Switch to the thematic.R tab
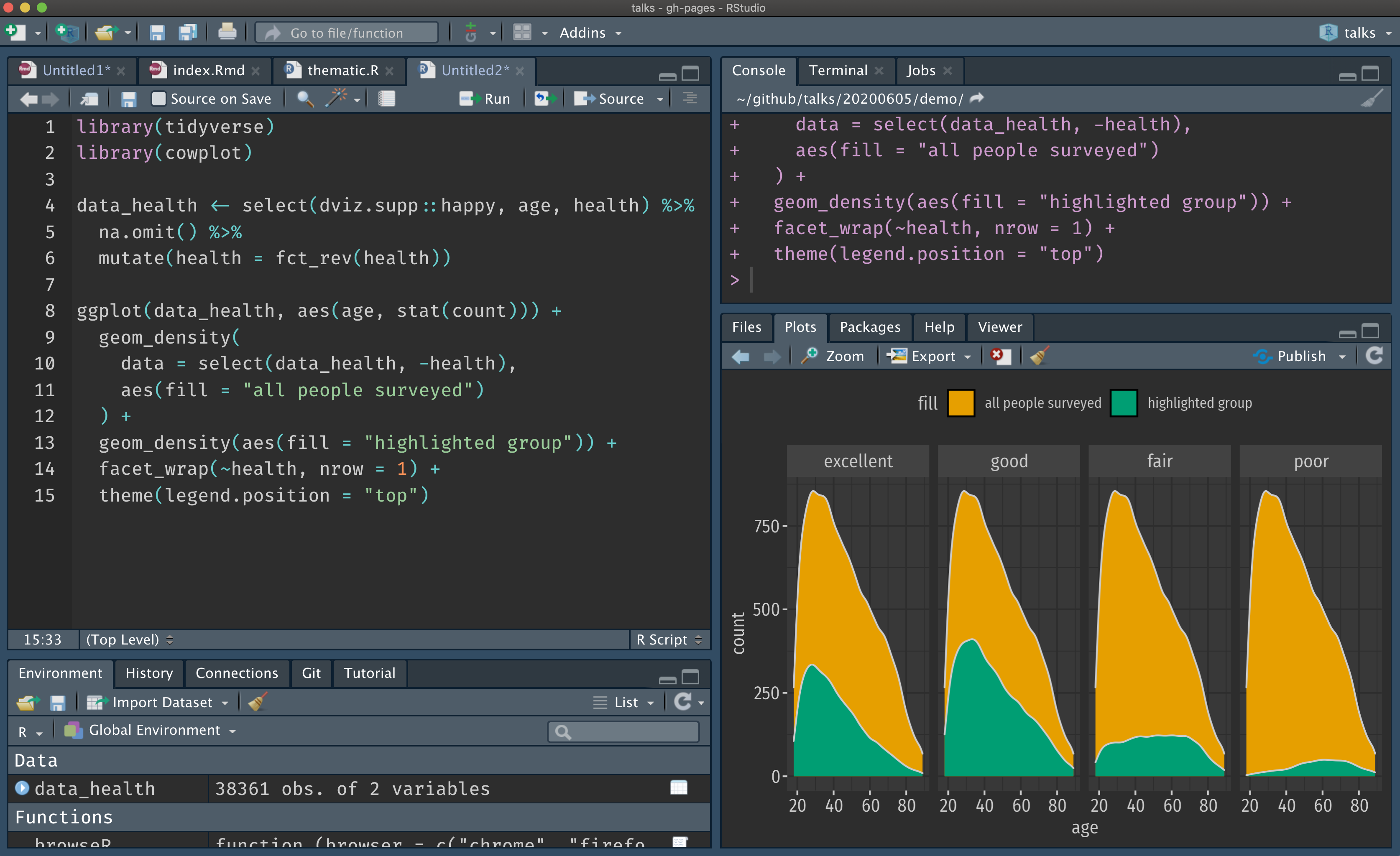Screen dimensions: 1400x856 tap(342, 71)
